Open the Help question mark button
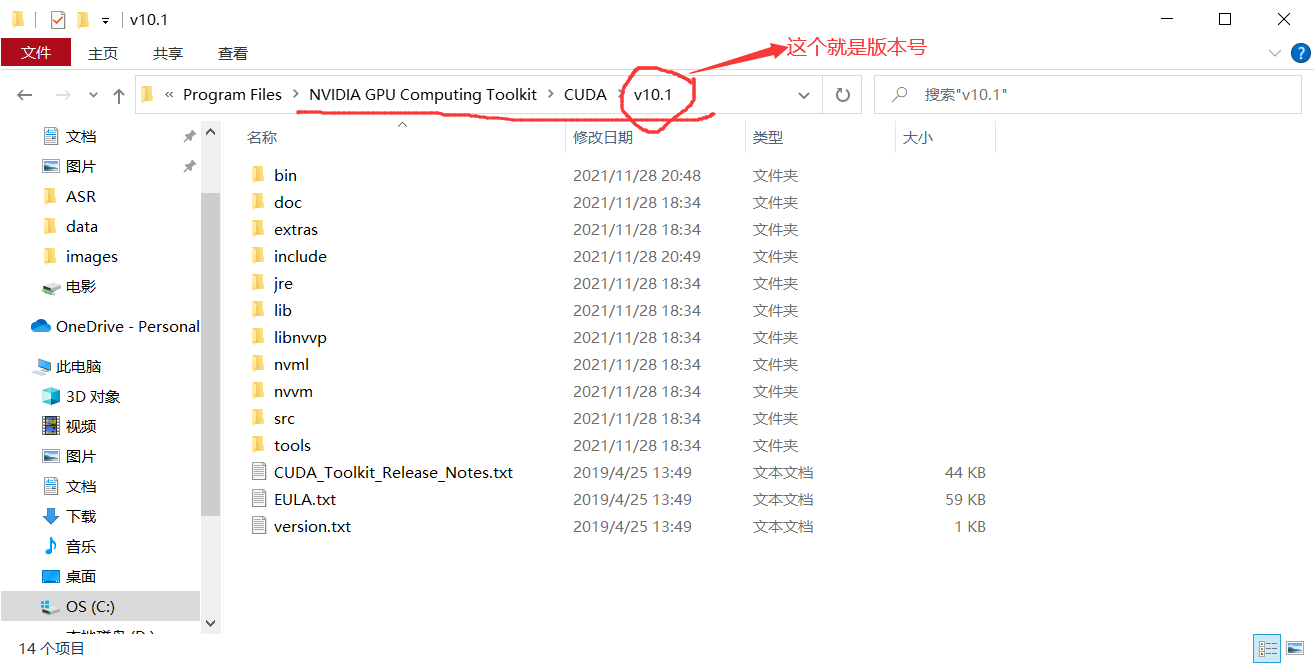 [1299, 53]
